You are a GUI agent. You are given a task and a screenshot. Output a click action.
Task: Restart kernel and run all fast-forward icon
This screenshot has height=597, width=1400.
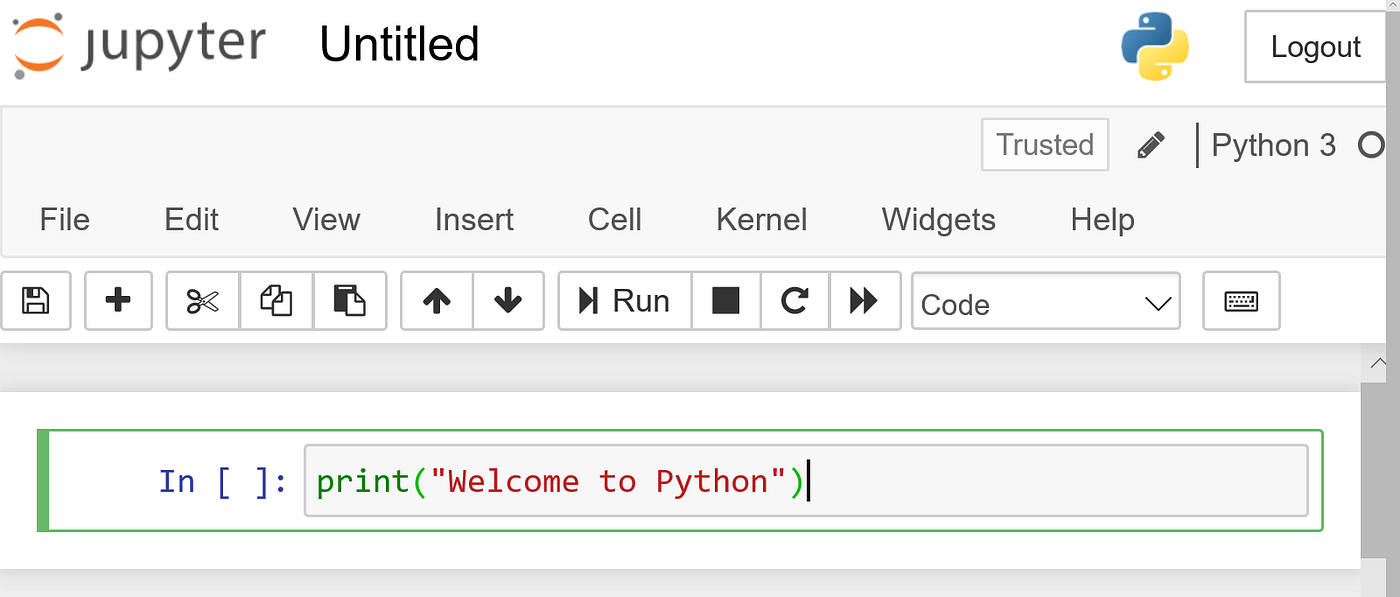863,300
